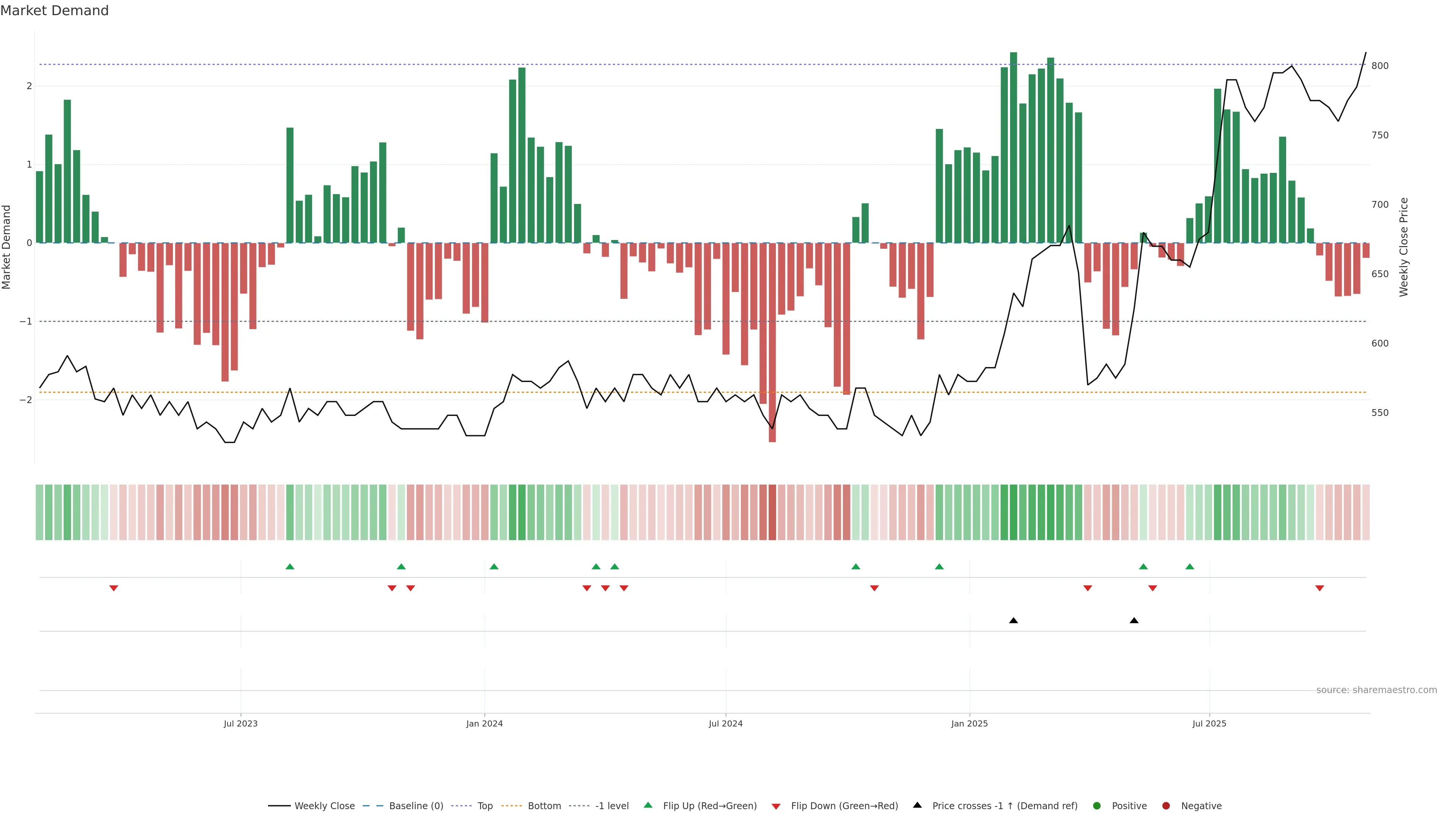
Task: Click first black triangle marker after Jan 2025
Action: click(x=1014, y=621)
